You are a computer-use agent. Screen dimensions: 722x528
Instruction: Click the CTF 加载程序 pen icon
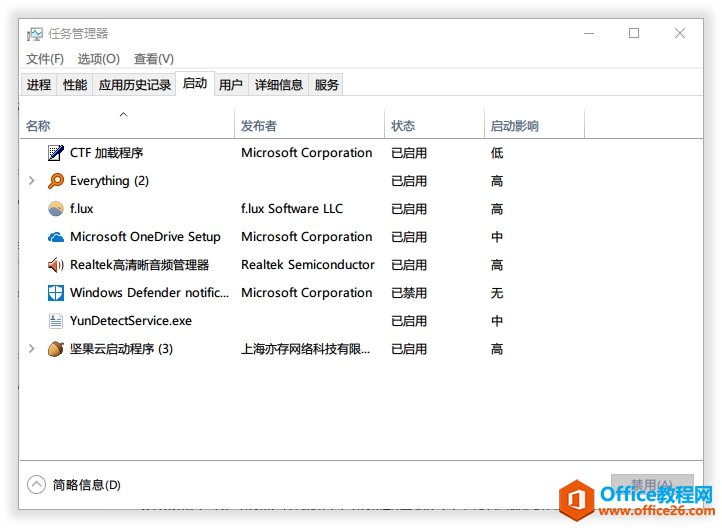[x=56, y=153]
